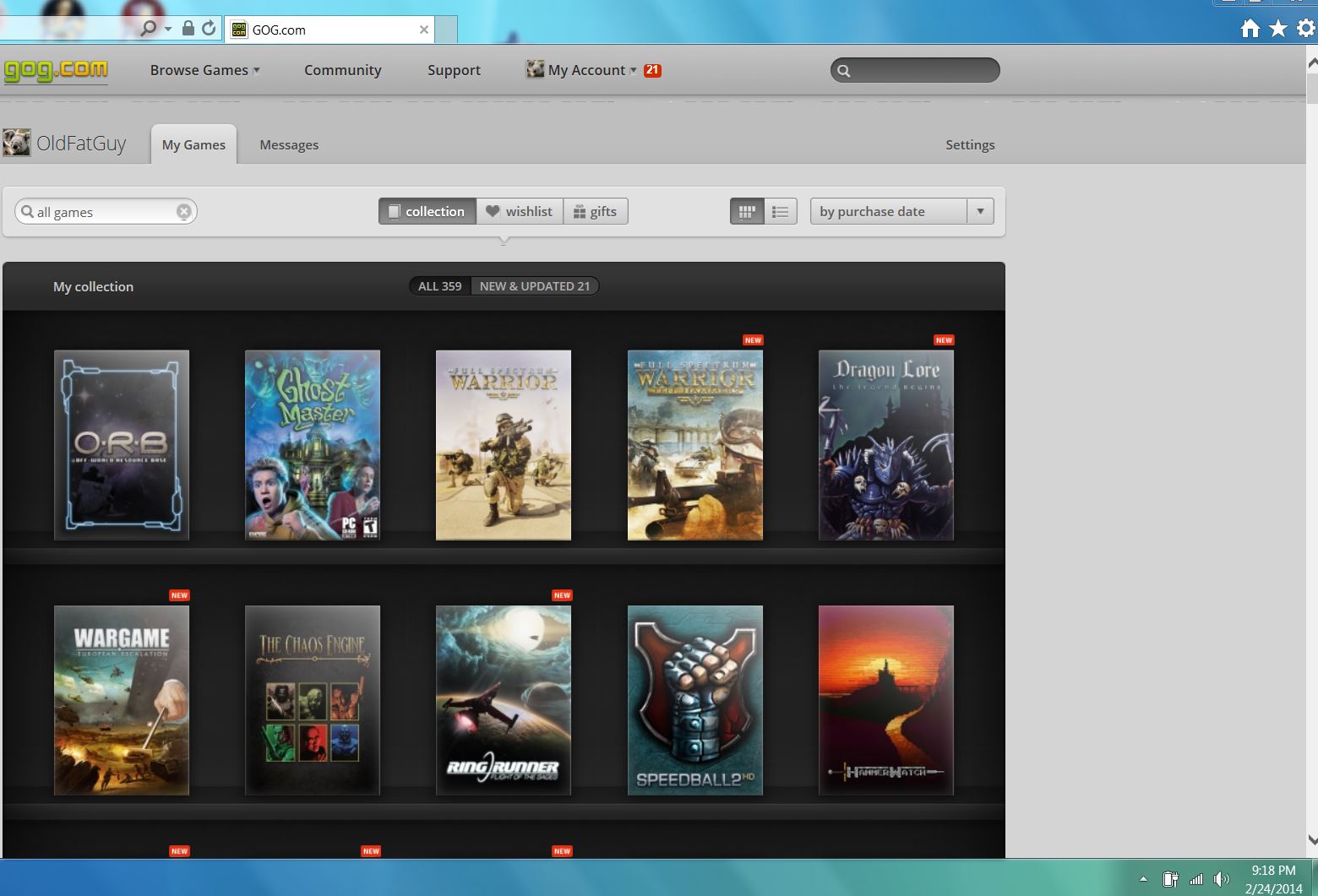Viewport: 1318px width, 896px height.
Task: Click the address bar security lock icon
Action: pos(188,29)
